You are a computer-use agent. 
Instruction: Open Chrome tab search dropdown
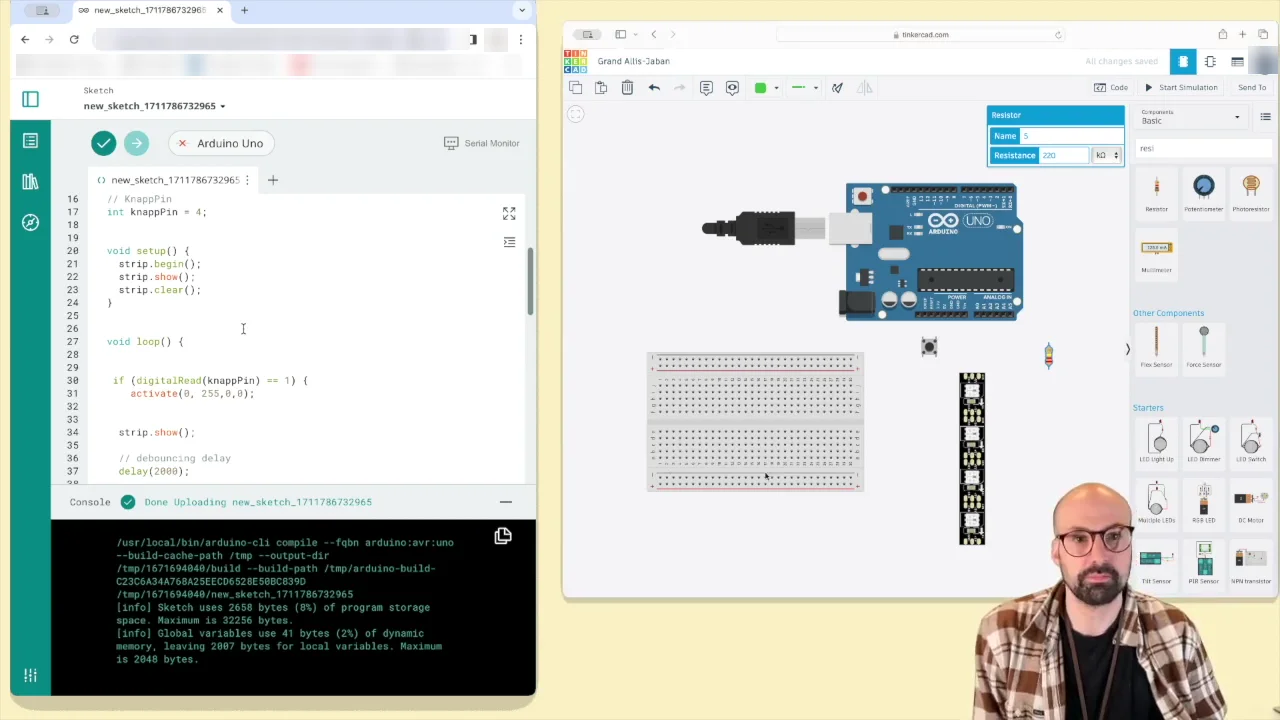click(521, 10)
